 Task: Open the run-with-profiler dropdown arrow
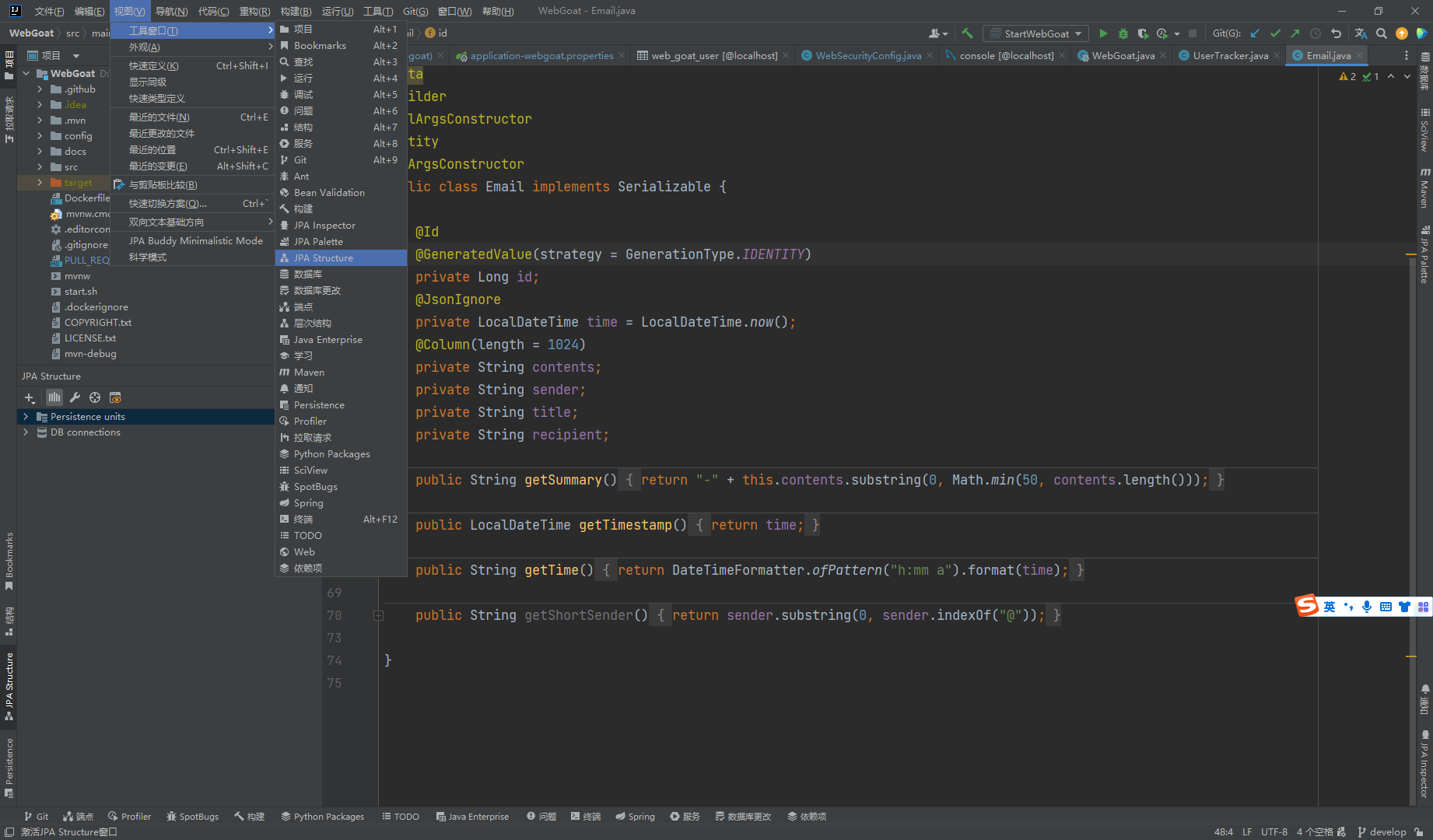[1176, 33]
